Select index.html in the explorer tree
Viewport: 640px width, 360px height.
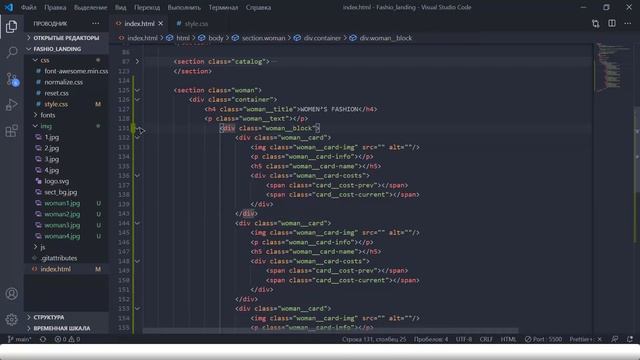pos(56,269)
